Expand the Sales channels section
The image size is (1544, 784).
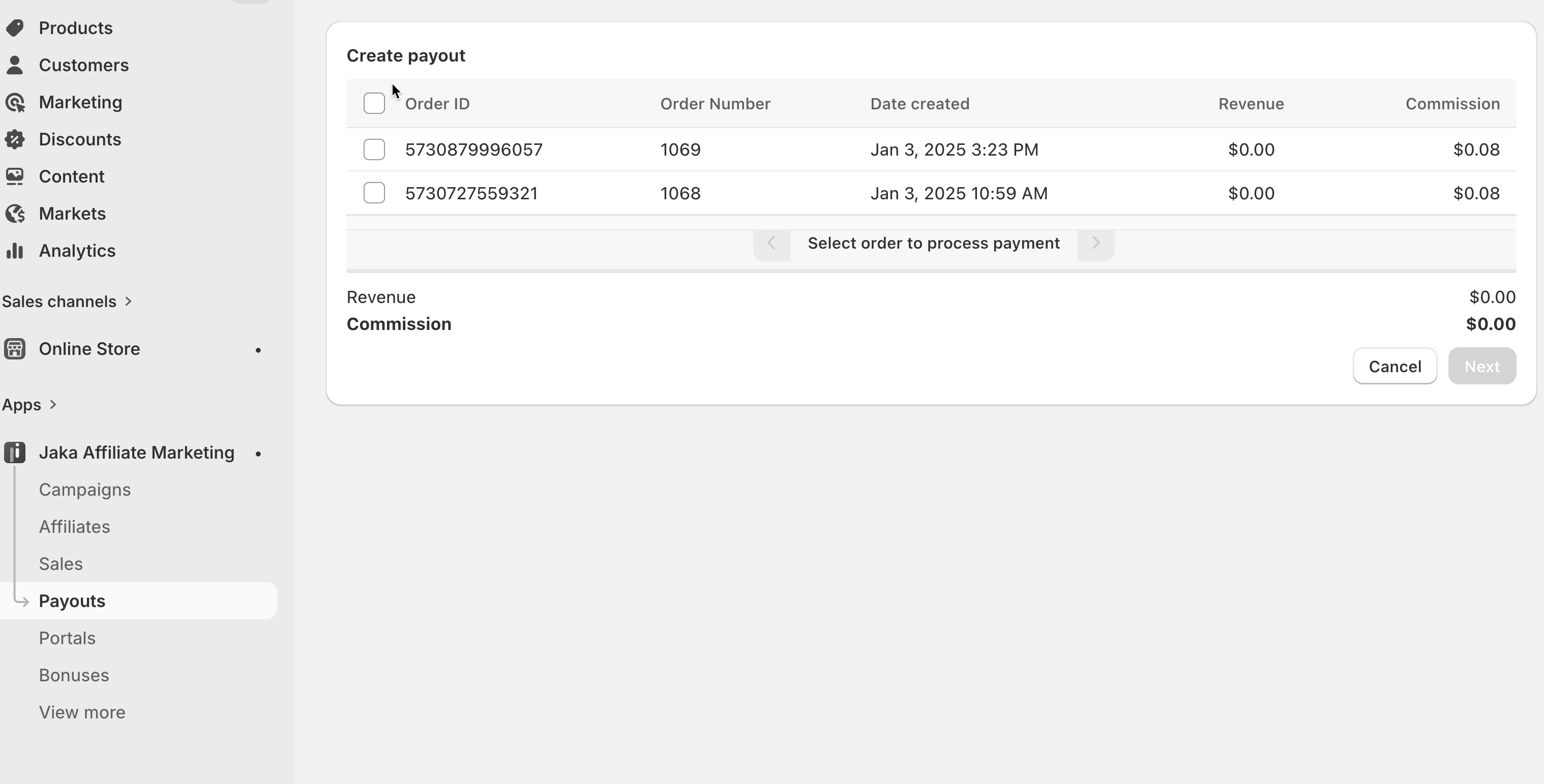[x=128, y=301]
